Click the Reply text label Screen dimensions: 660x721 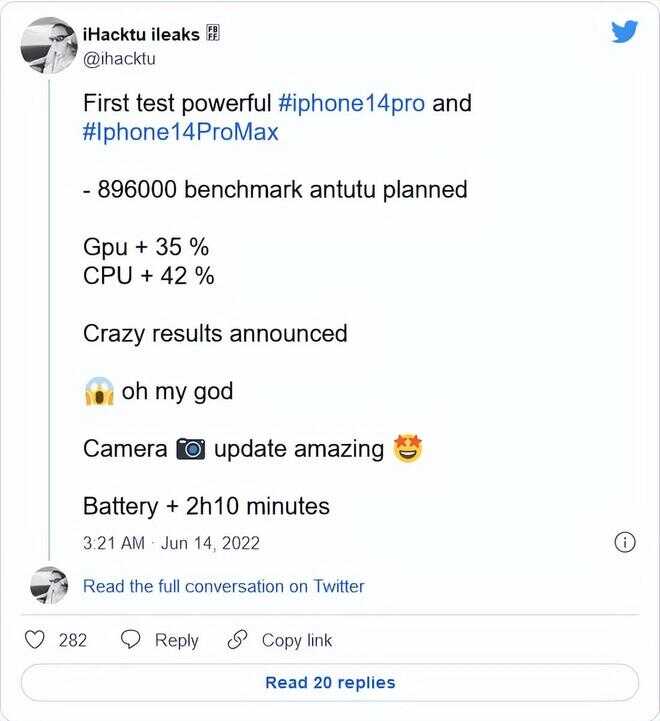click(x=176, y=640)
